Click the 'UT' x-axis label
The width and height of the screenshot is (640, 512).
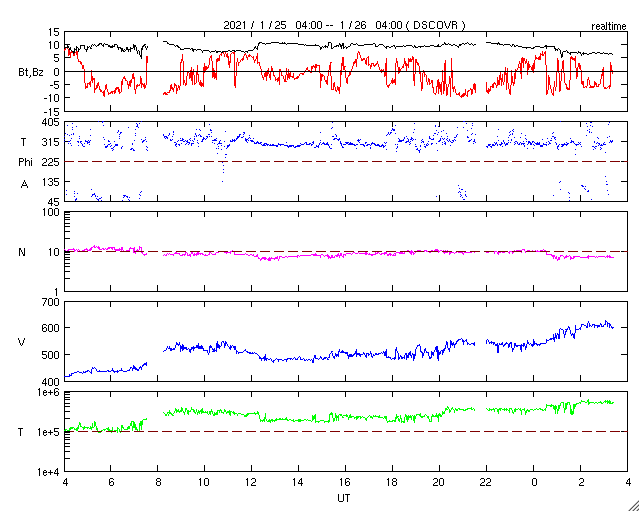[x=343, y=499]
